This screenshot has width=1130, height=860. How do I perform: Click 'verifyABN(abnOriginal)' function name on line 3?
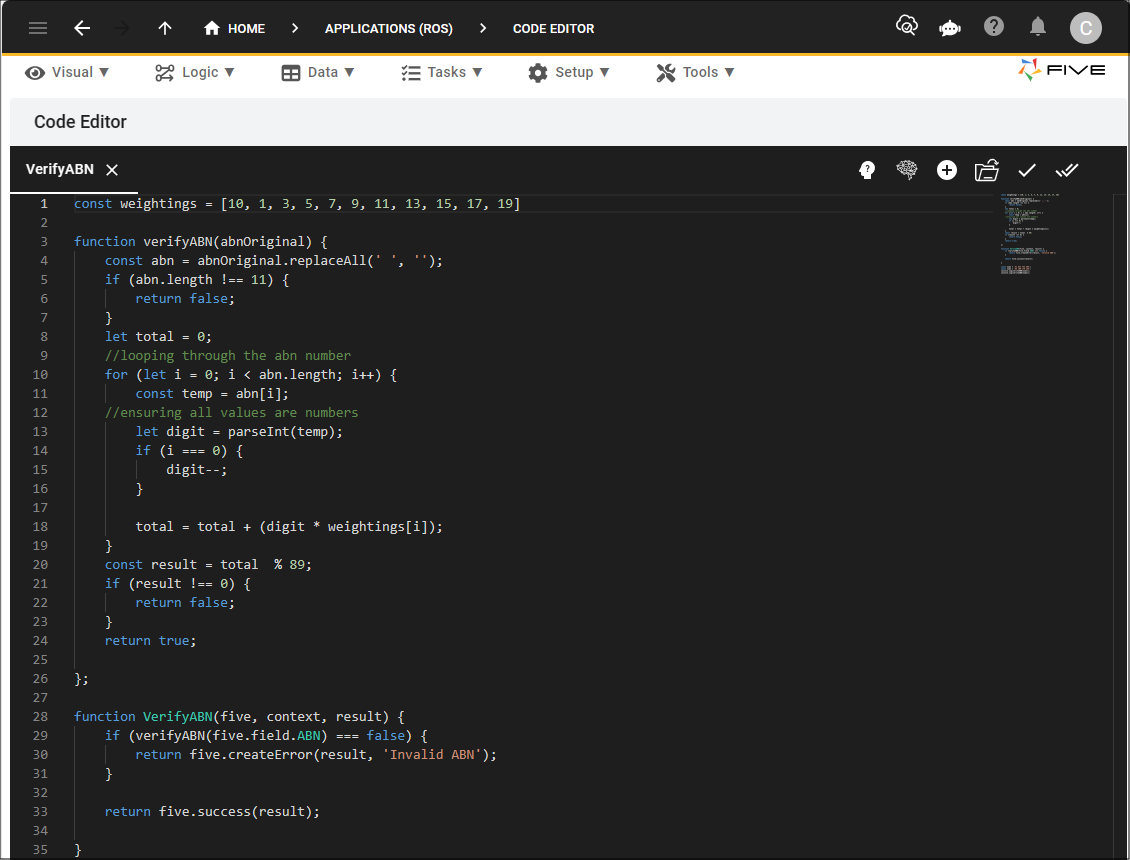tap(228, 241)
